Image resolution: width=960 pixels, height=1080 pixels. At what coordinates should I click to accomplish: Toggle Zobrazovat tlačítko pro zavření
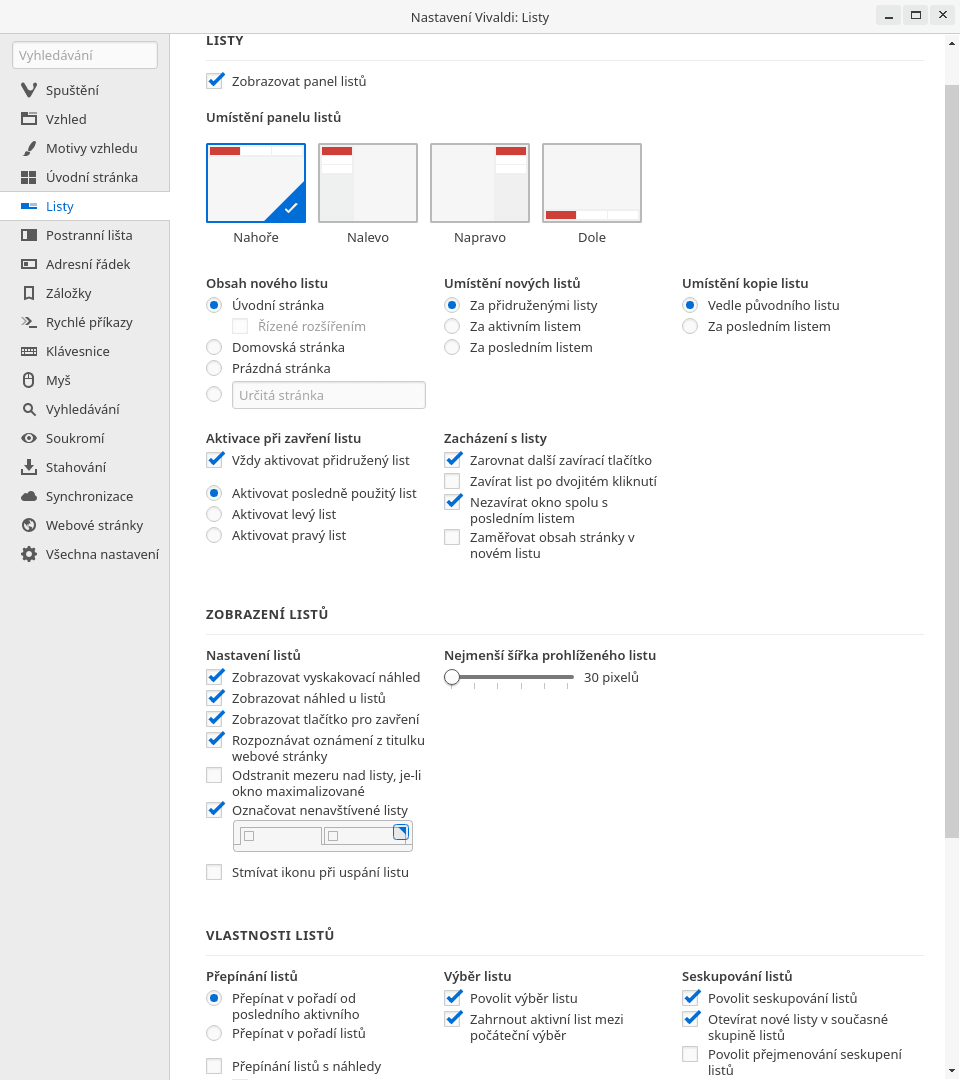[x=215, y=718]
